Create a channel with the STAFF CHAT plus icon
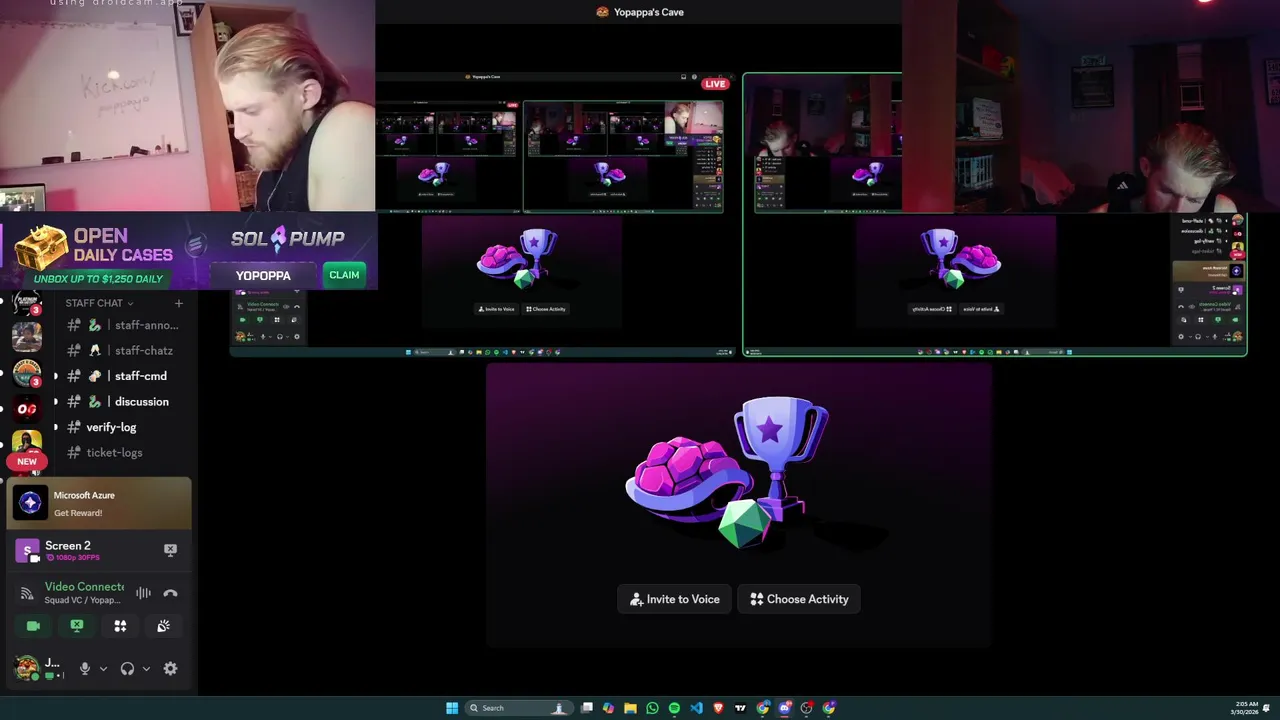 coord(178,303)
